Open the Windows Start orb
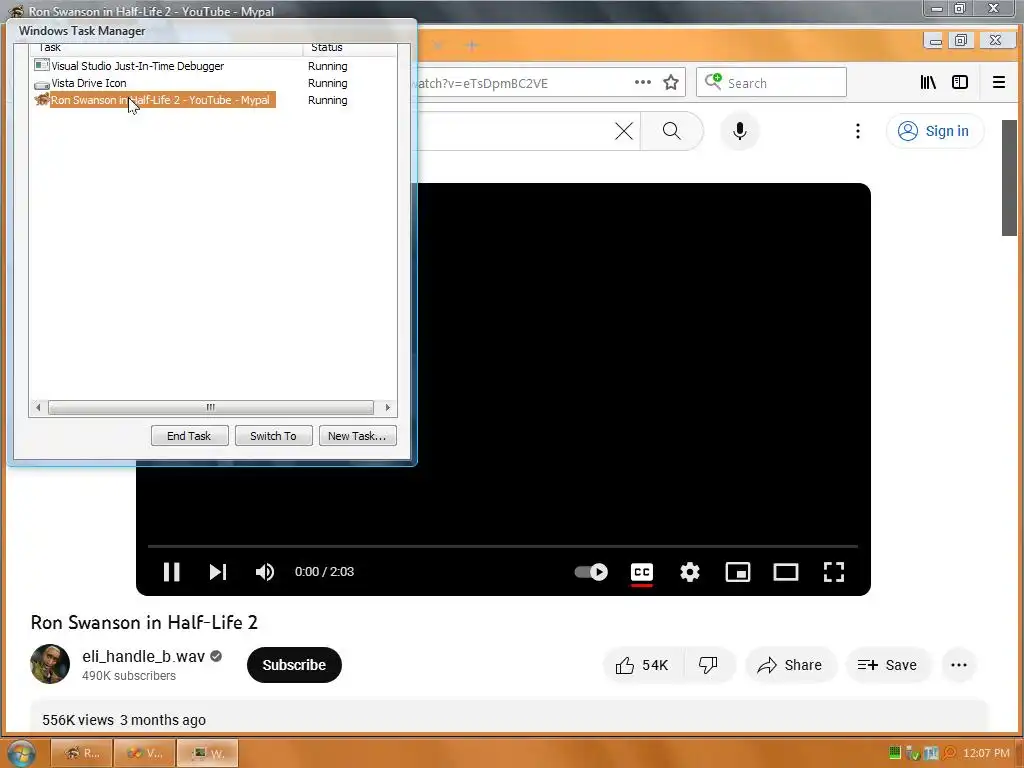This screenshot has height=768, width=1024. click(20, 753)
